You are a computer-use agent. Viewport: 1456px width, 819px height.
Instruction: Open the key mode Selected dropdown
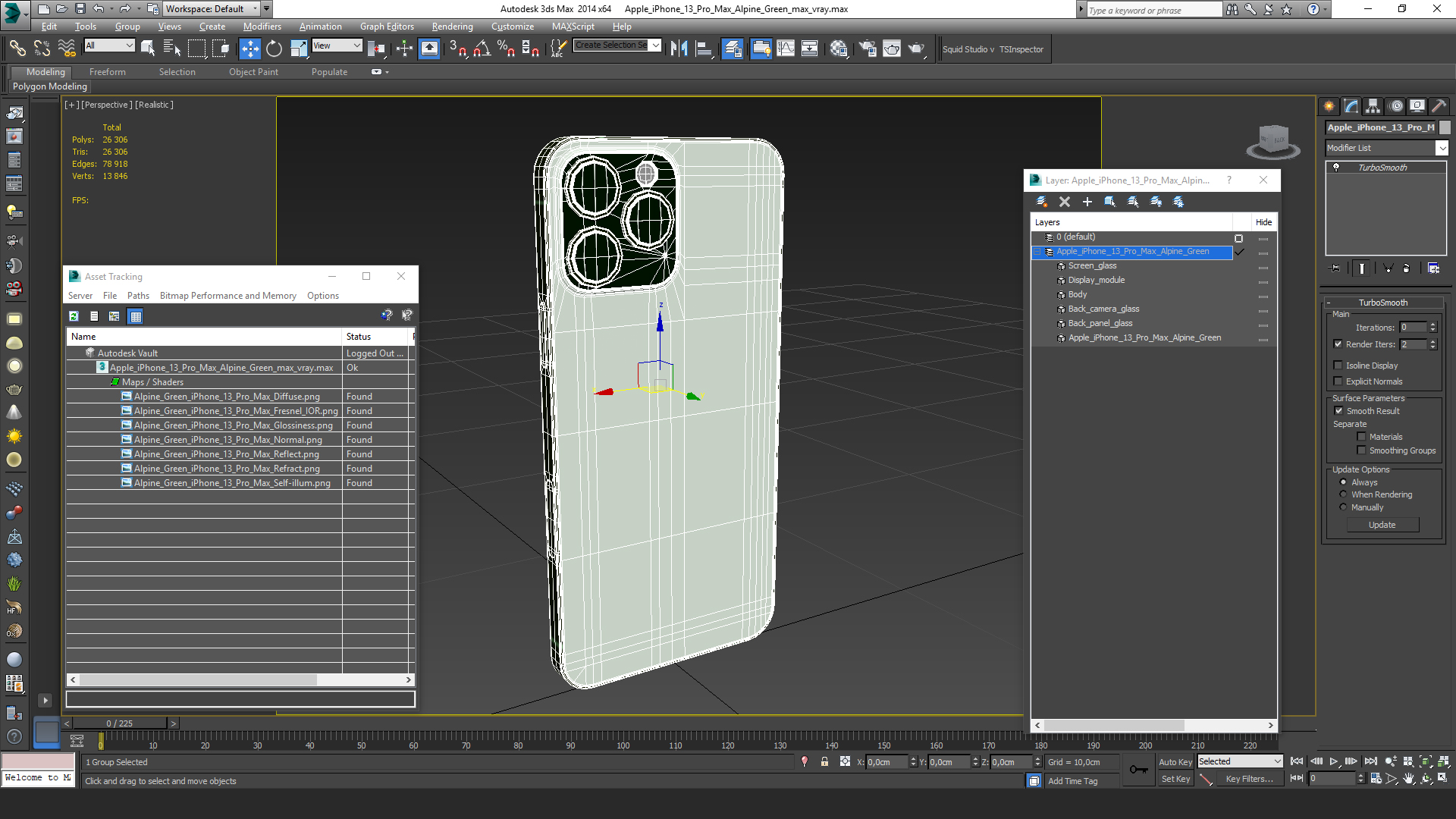click(1239, 761)
